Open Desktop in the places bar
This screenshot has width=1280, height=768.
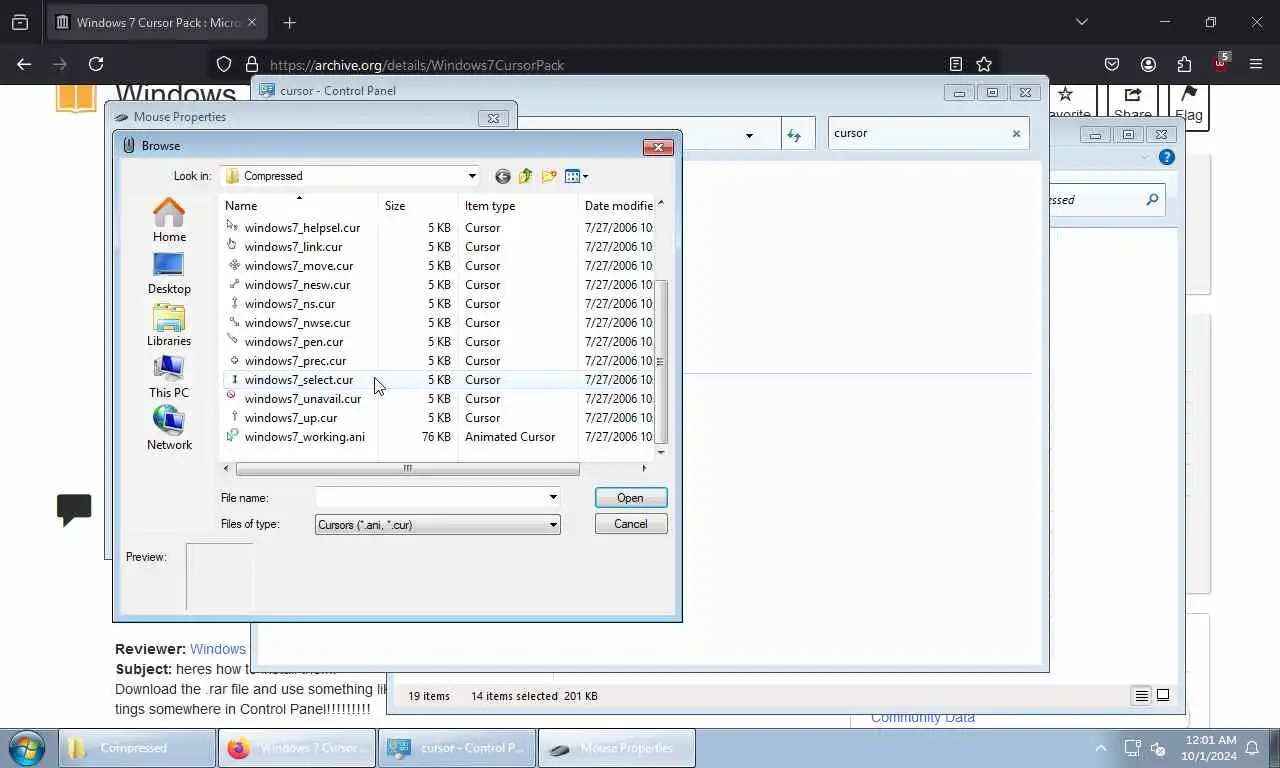coord(169,272)
